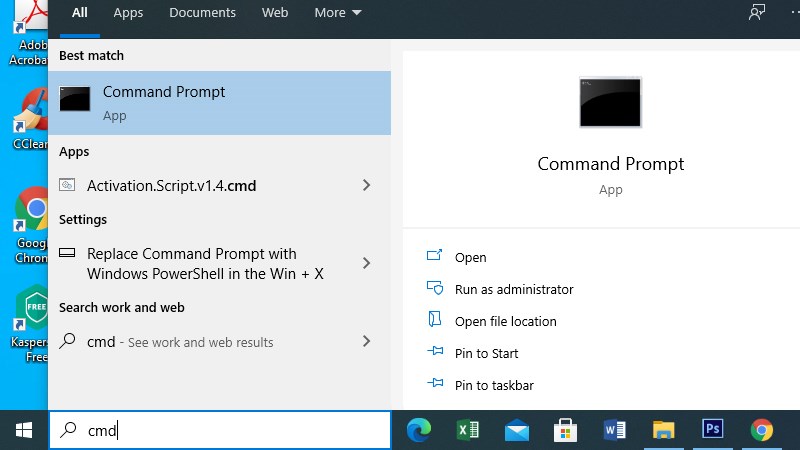800x450 pixels.
Task: Launch Word from the taskbar
Action: (614, 430)
